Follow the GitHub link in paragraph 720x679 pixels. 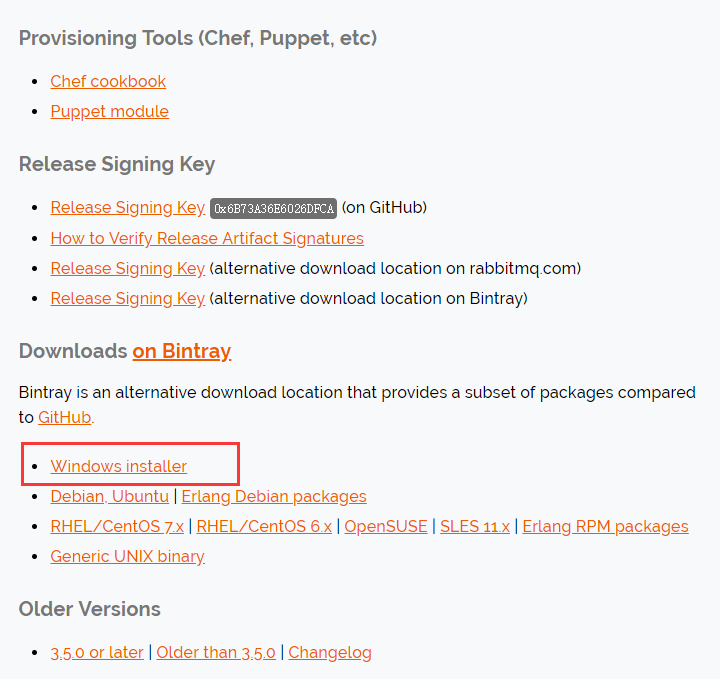click(65, 417)
